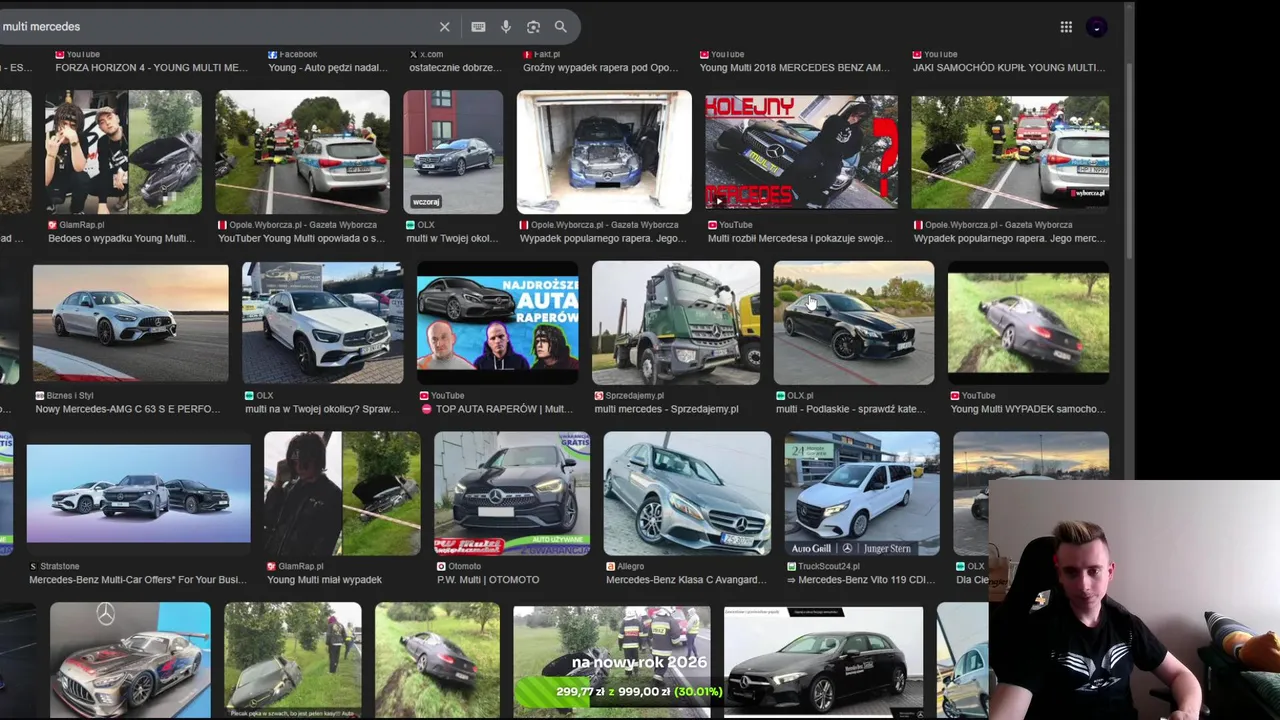This screenshot has height=720, width=1280.
Task: Click inside the 'multi mercedes' search field
Action: [x=215, y=27]
